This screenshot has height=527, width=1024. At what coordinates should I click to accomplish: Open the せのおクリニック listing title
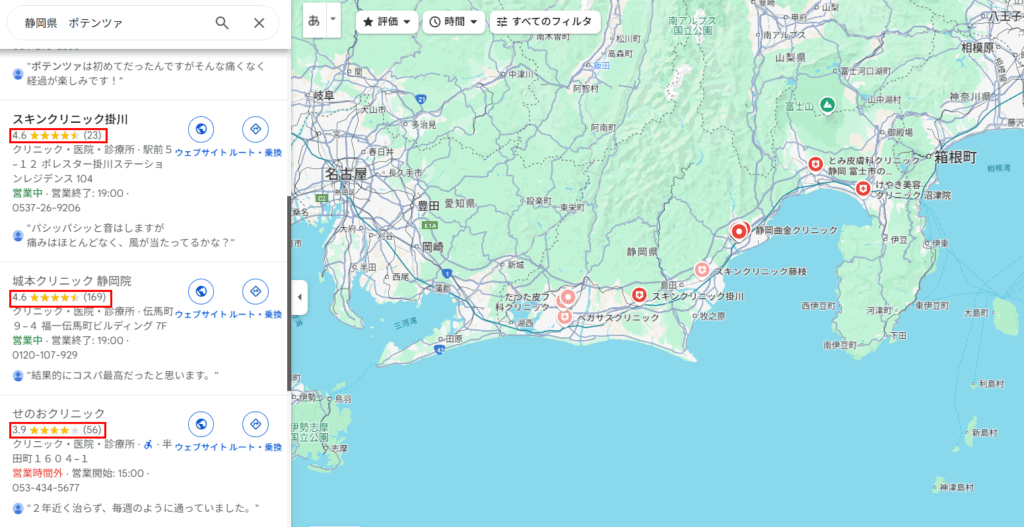click(x=59, y=413)
